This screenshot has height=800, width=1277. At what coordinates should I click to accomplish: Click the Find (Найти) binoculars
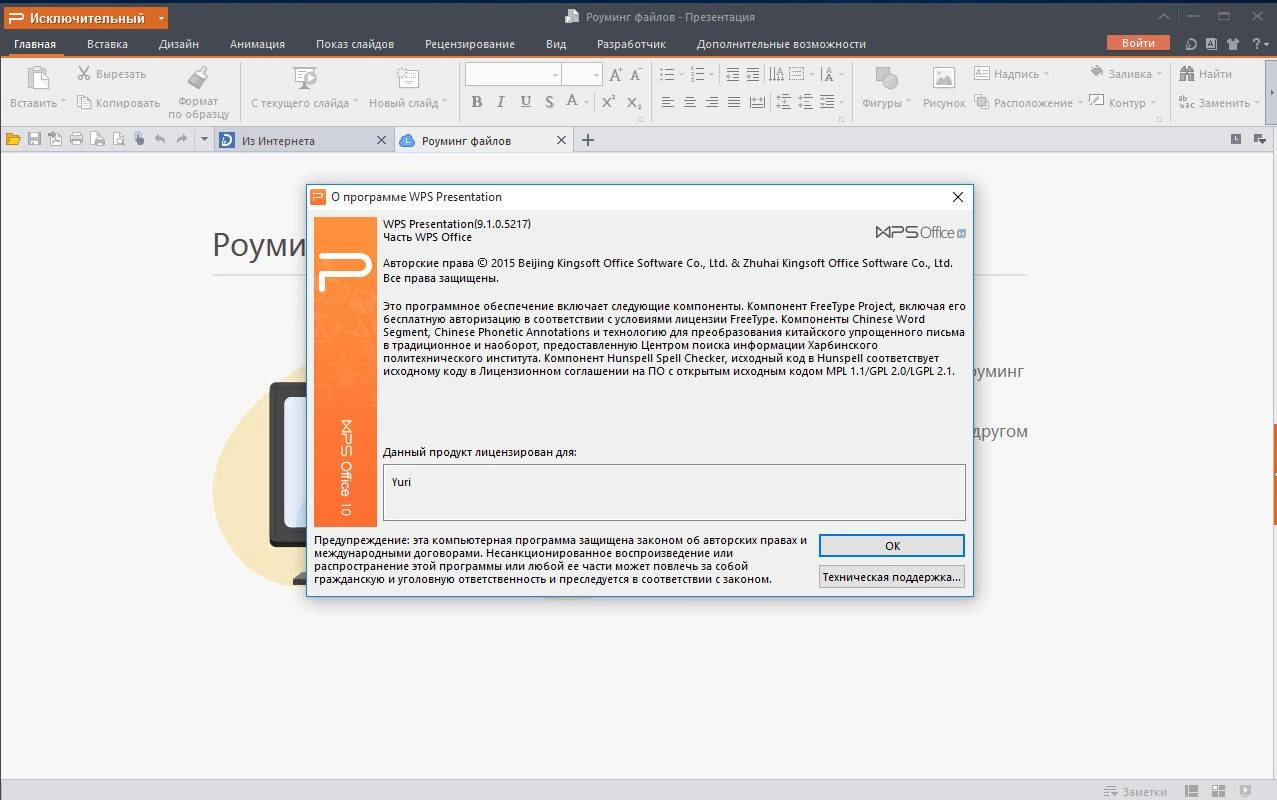point(1187,73)
